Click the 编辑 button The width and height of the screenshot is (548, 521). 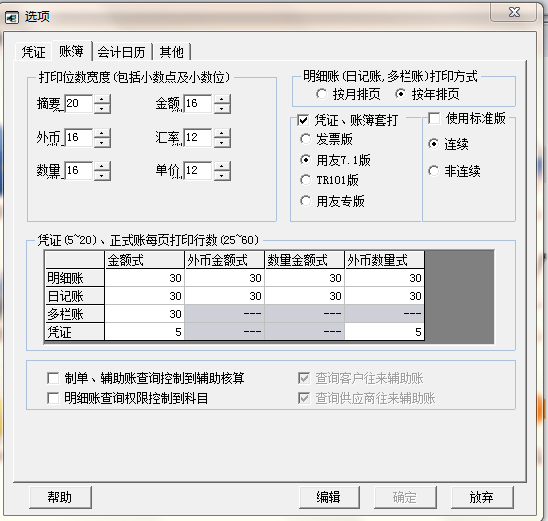(329, 497)
